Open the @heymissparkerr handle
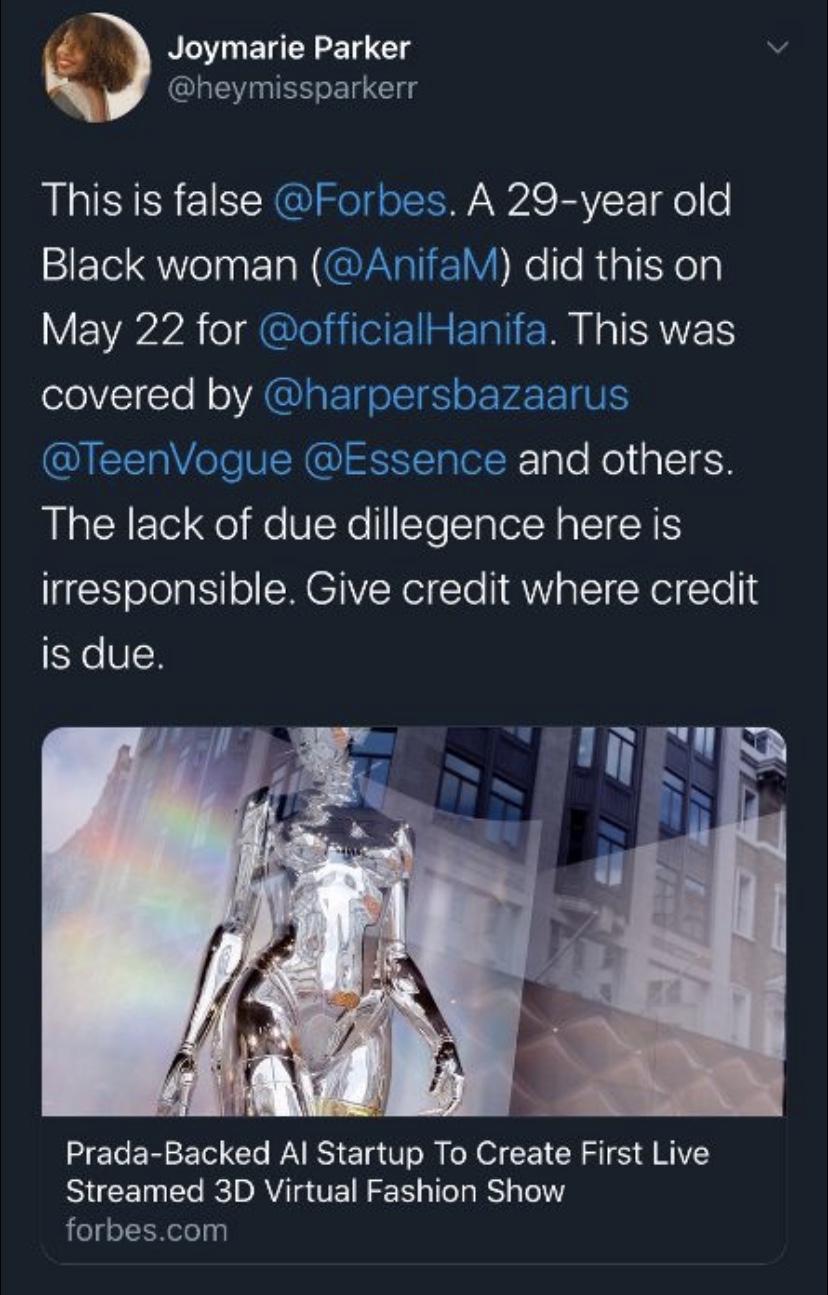 pyautogui.click(x=291, y=90)
